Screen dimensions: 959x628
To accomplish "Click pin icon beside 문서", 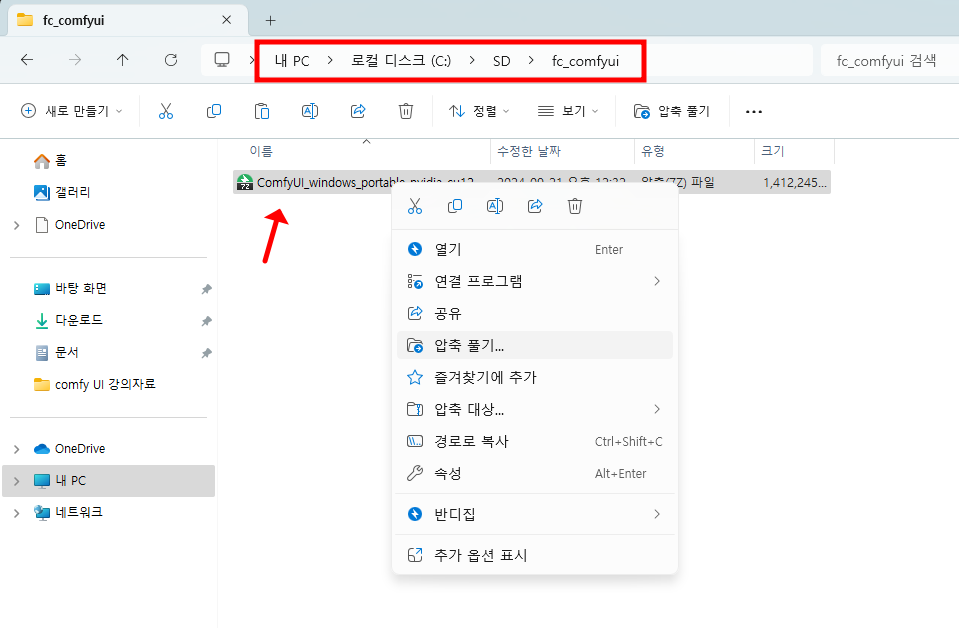I will (207, 353).
